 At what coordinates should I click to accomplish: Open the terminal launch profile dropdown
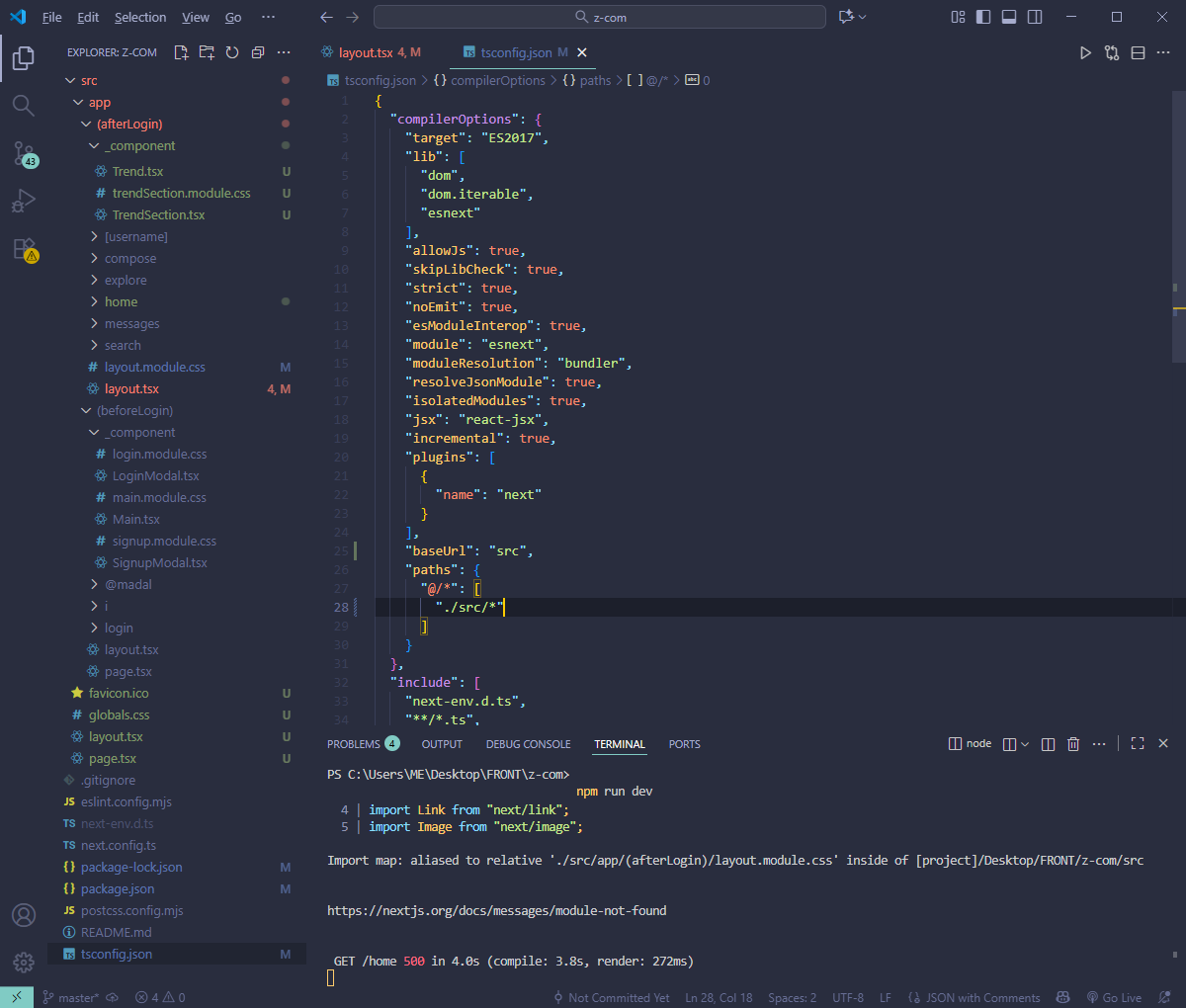click(1024, 743)
